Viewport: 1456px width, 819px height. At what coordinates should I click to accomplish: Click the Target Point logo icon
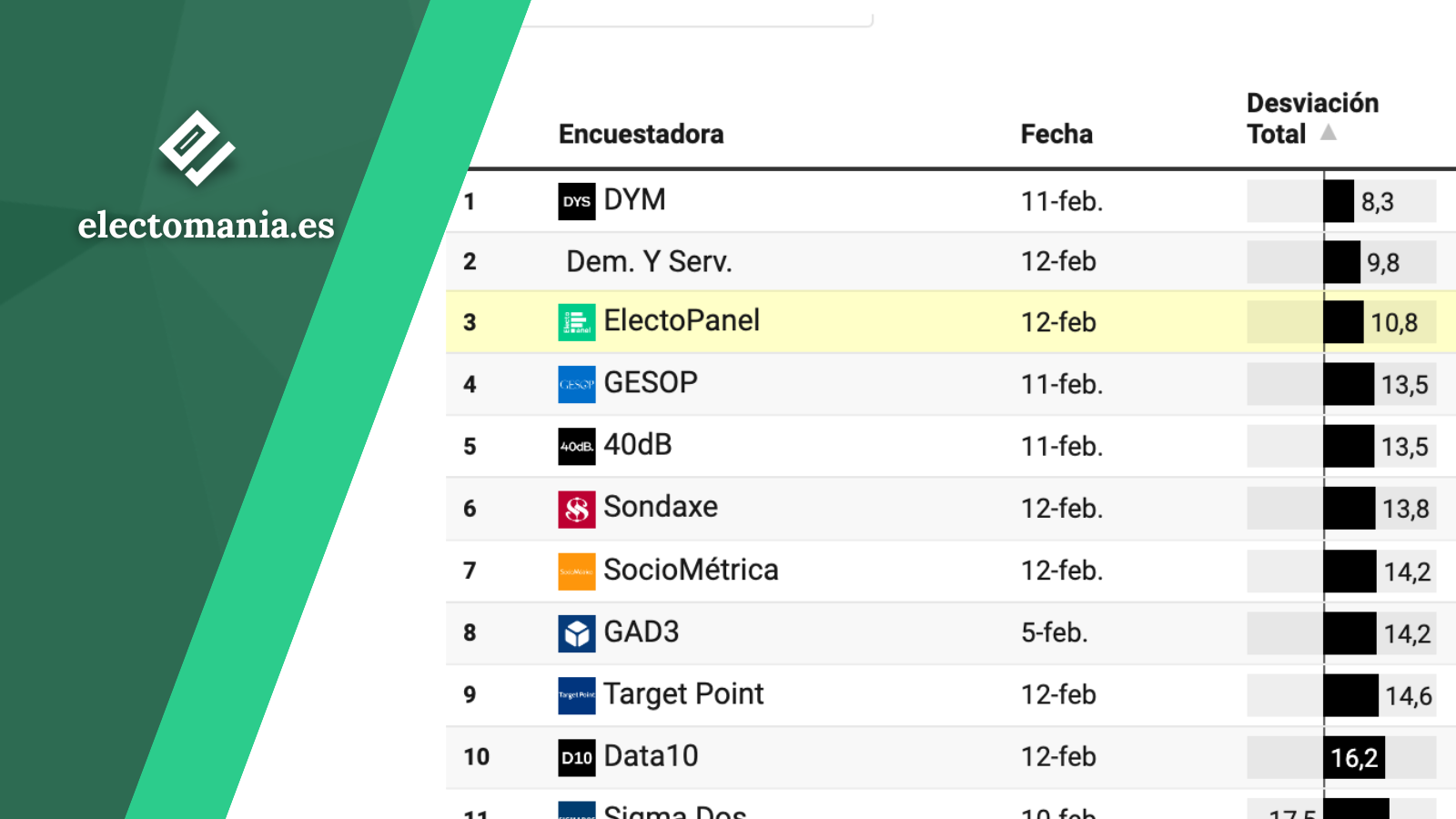pyautogui.click(x=577, y=695)
